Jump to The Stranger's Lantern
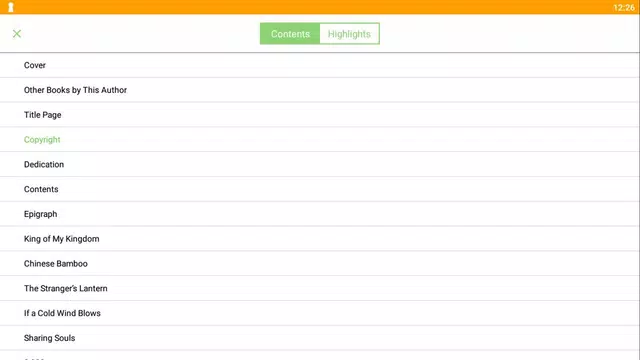The width and height of the screenshot is (640, 360). pyautogui.click(x=320, y=289)
